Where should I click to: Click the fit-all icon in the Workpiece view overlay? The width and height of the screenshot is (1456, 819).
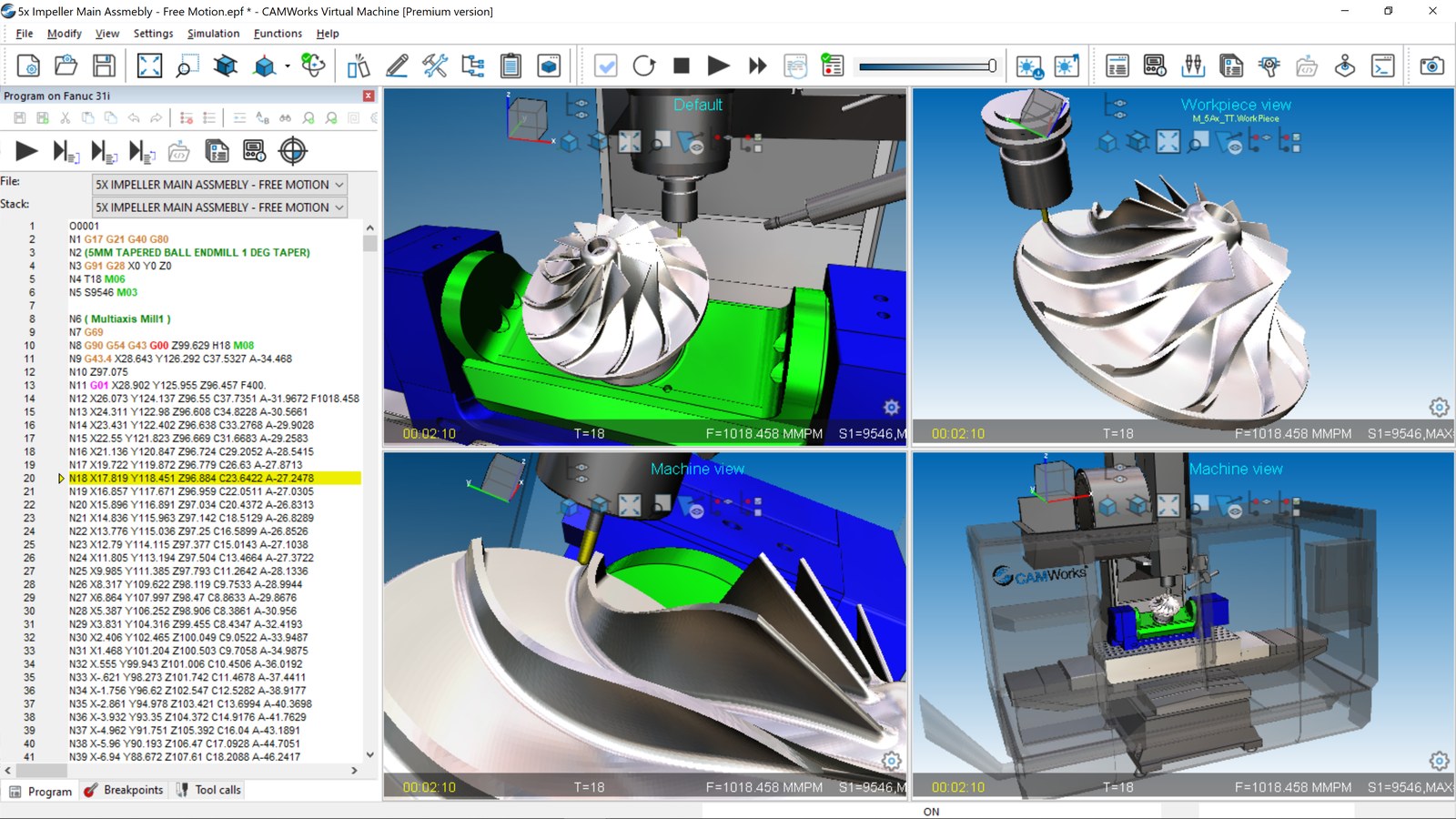1168,142
